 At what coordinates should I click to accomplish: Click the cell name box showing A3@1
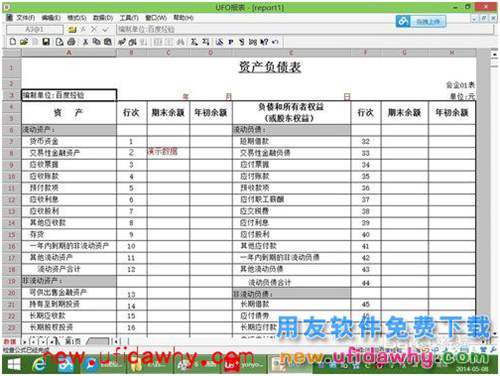click(x=35, y=29)
